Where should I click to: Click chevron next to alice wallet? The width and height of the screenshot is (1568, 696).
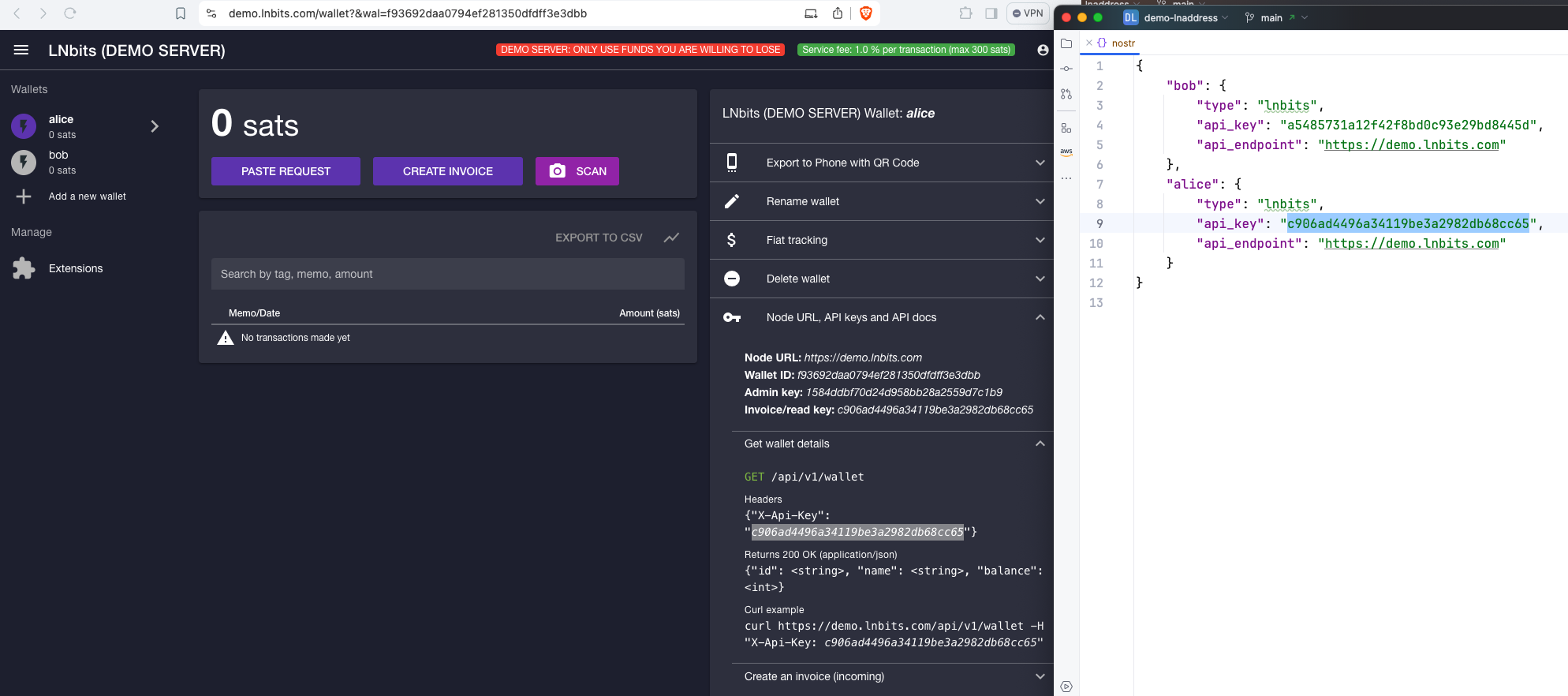tap(155, 126)
